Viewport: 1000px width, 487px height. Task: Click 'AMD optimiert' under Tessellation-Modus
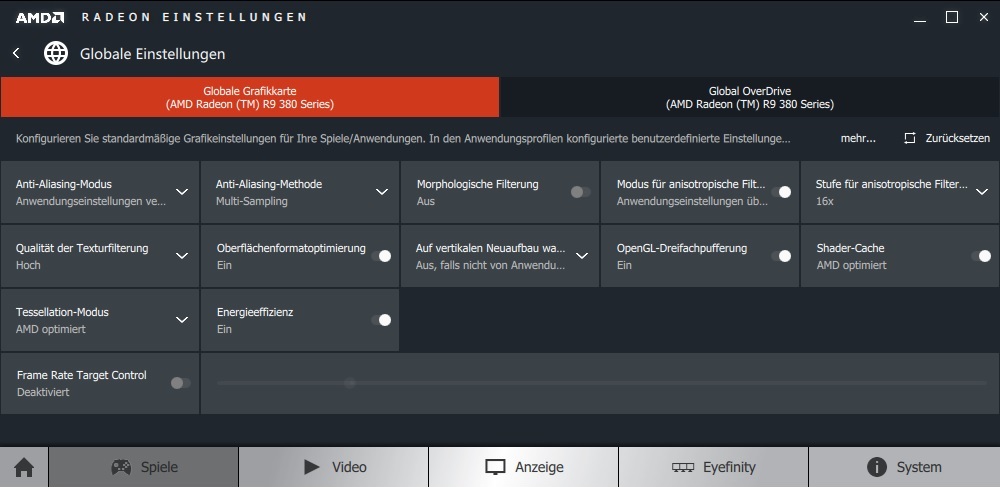pos(51,330)
